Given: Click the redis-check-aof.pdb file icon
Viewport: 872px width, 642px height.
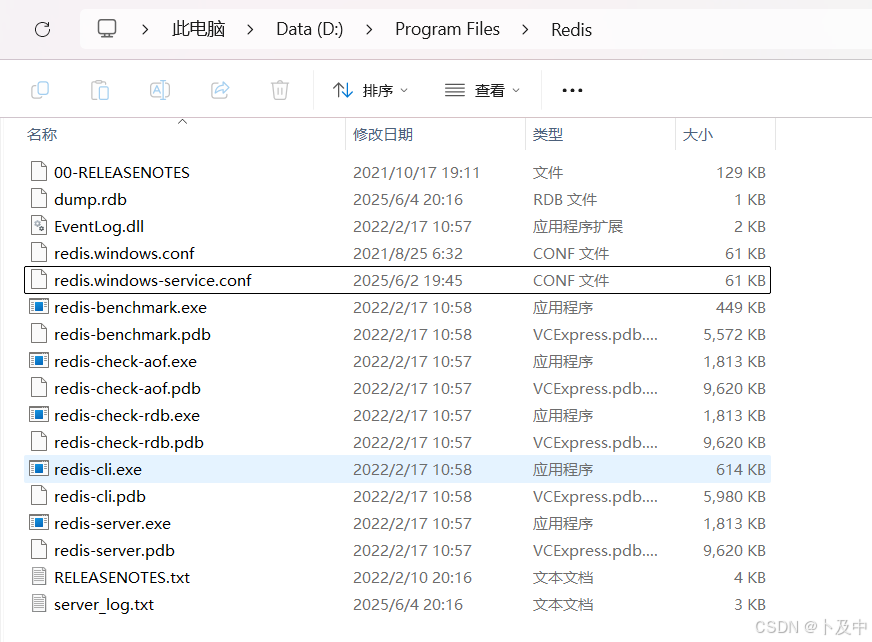Looking at the screenshot, I should (x=39, y=387).
